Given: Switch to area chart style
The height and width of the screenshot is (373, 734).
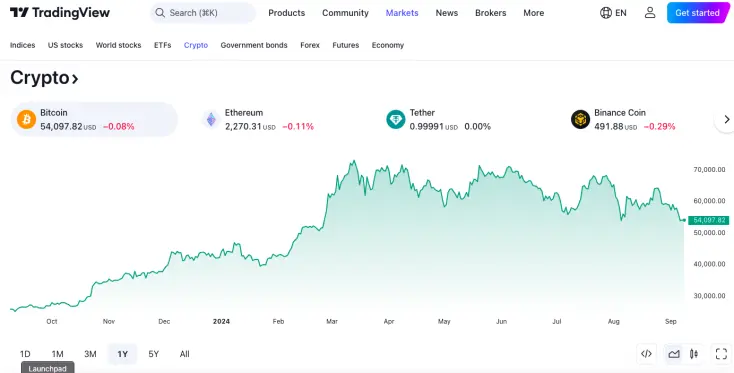Looking at the screenshot, I should pyautogui.click(x=674, y=354).
